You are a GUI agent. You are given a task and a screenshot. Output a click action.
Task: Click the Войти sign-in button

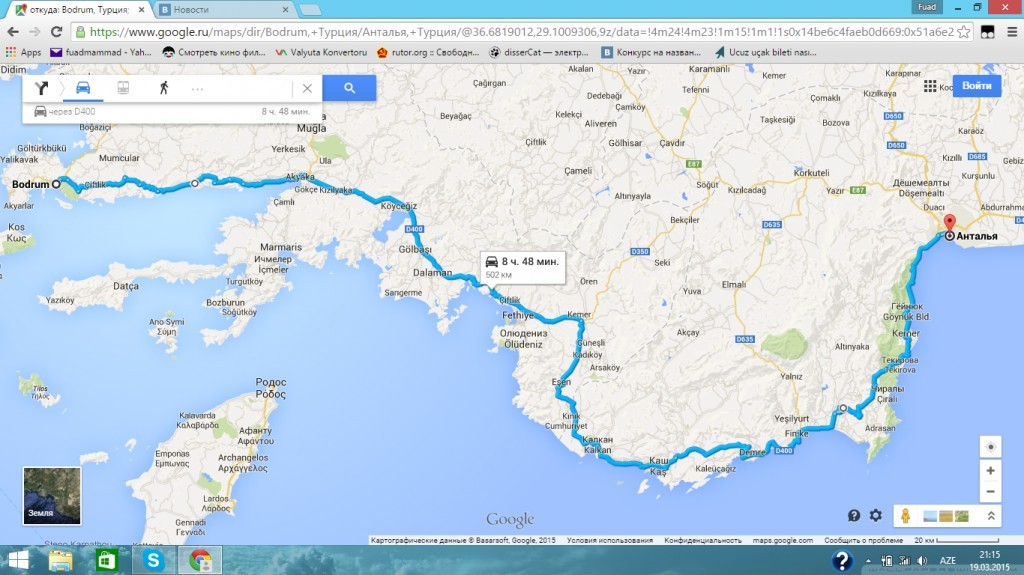(976, 86)
